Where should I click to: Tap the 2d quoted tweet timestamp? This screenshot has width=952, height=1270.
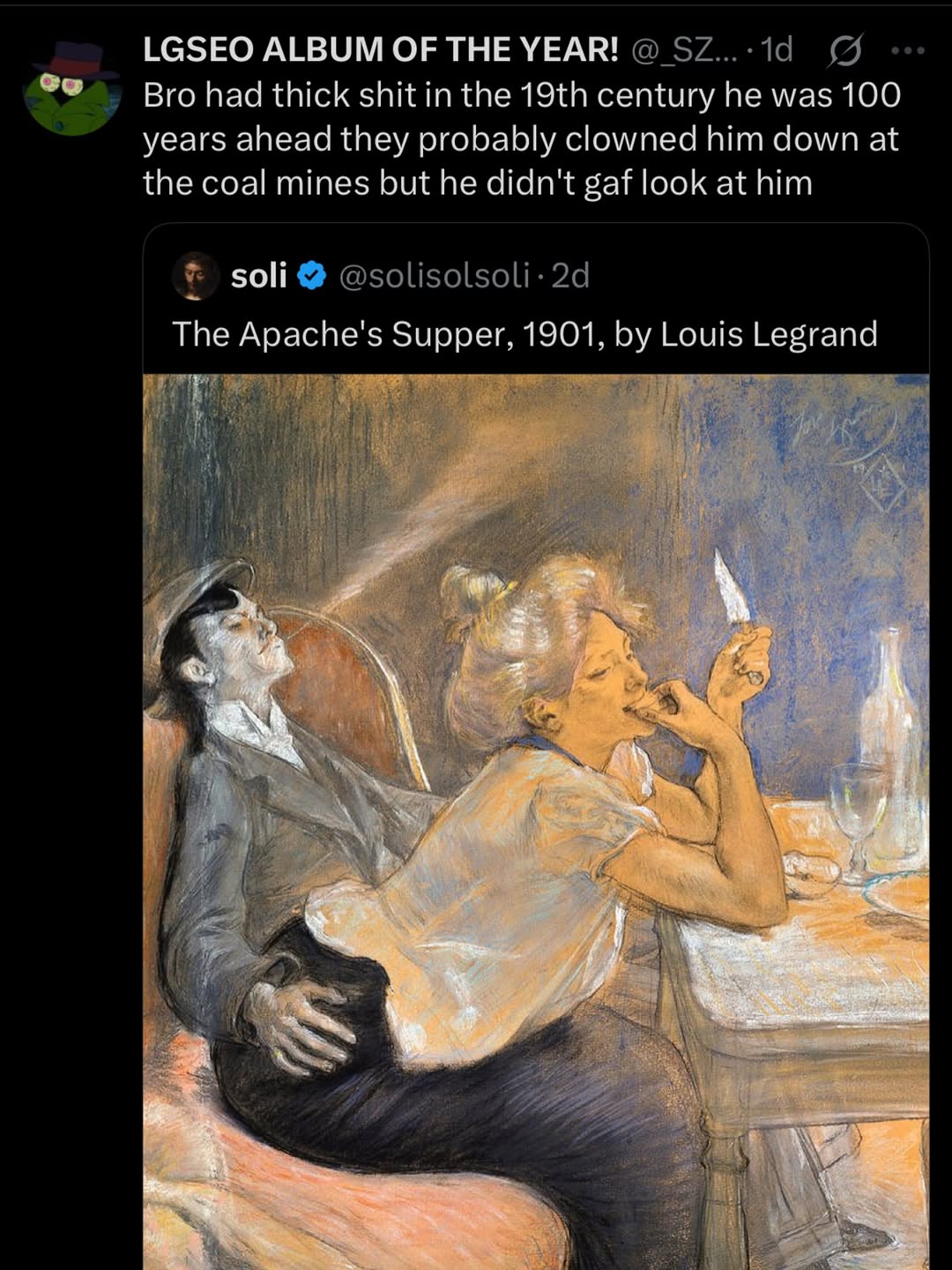click(x=570, y=276)
